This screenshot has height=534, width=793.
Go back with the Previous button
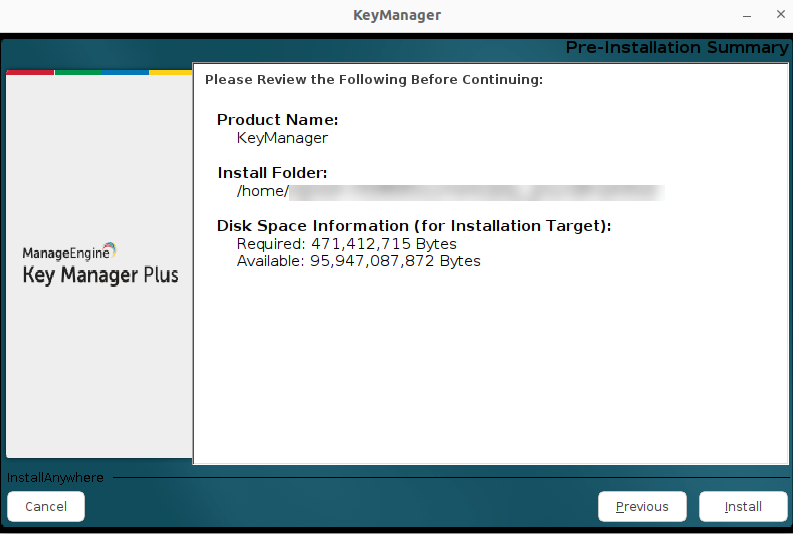click(x=642, y=506)
